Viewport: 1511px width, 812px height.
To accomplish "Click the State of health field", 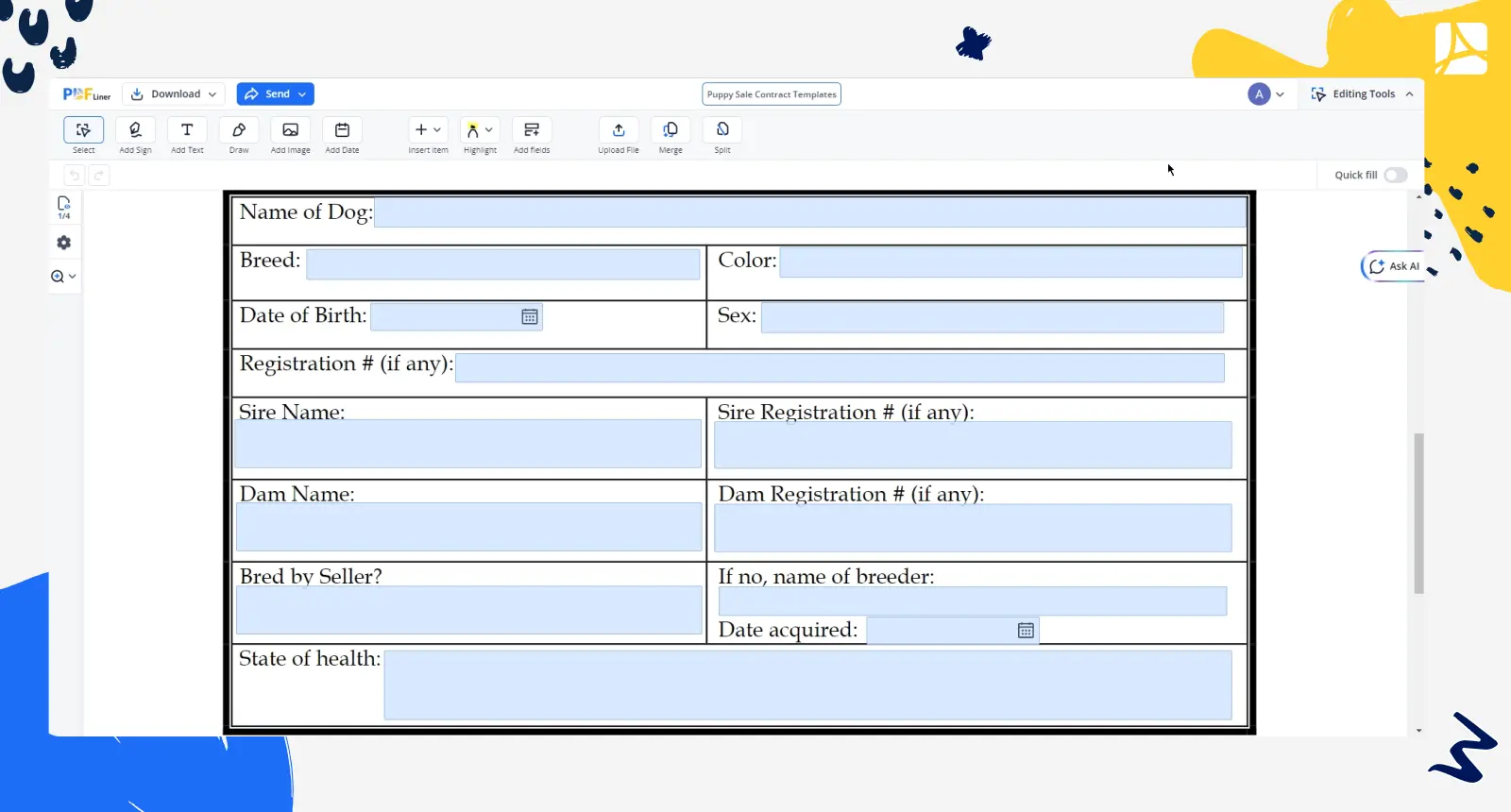I will tap(807, 685).
